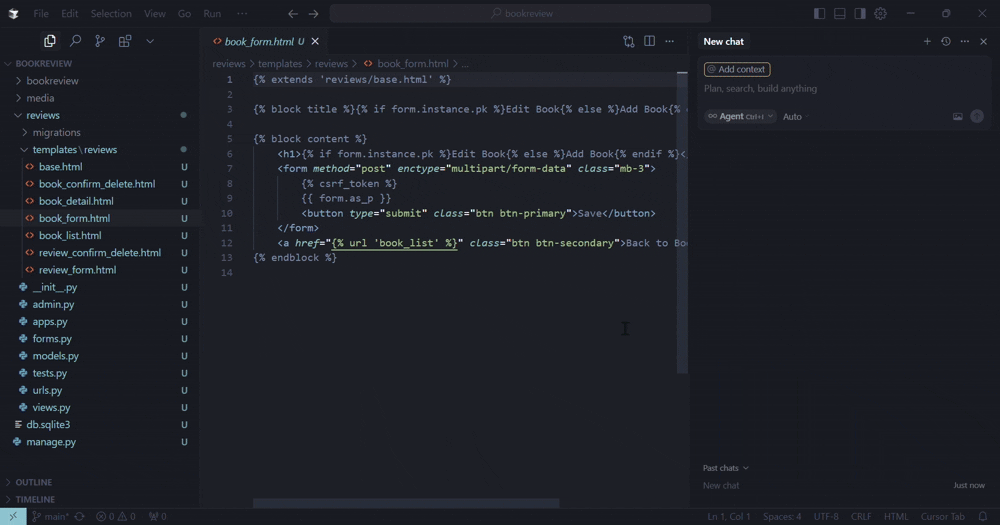Toggle the secondary side bar layout button
Screen dimensions: 1000x525
pyautogui.click(x=860, y=14)
